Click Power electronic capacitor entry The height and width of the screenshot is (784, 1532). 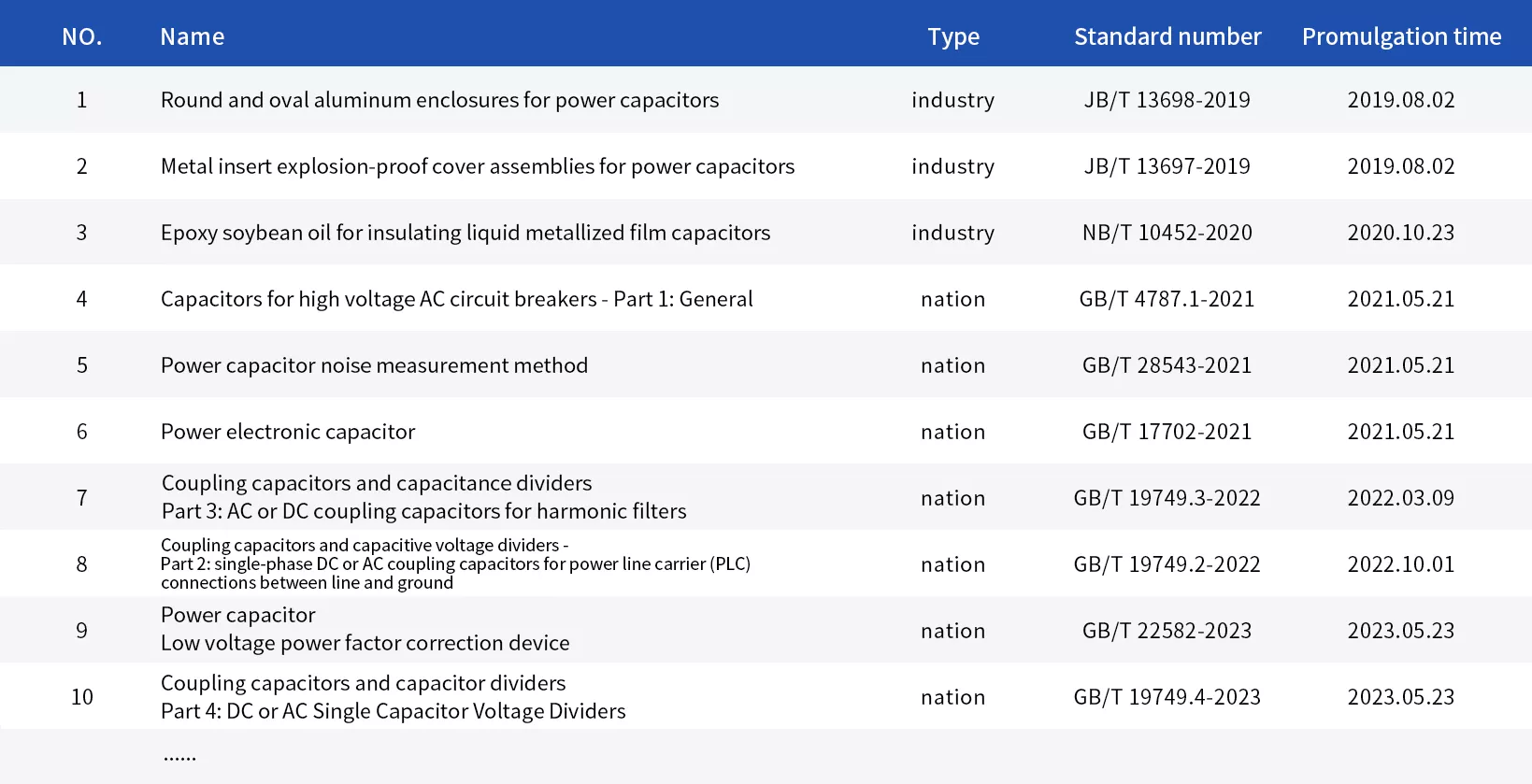(x=288, y=432)
